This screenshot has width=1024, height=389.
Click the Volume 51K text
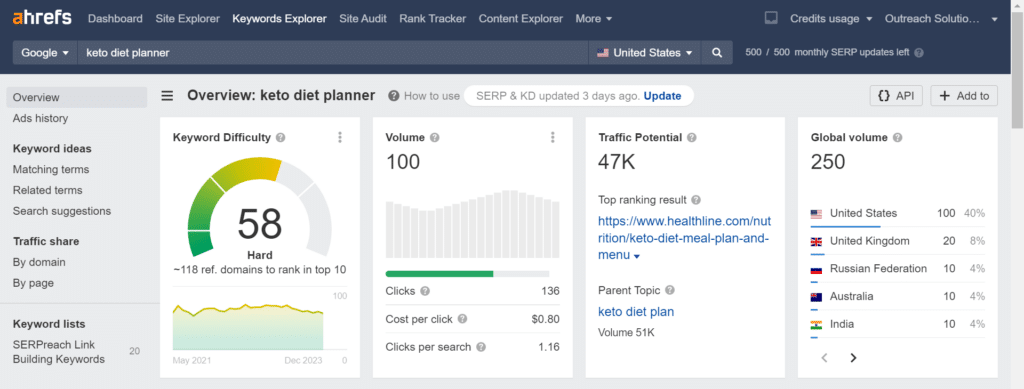click(626, 332)
